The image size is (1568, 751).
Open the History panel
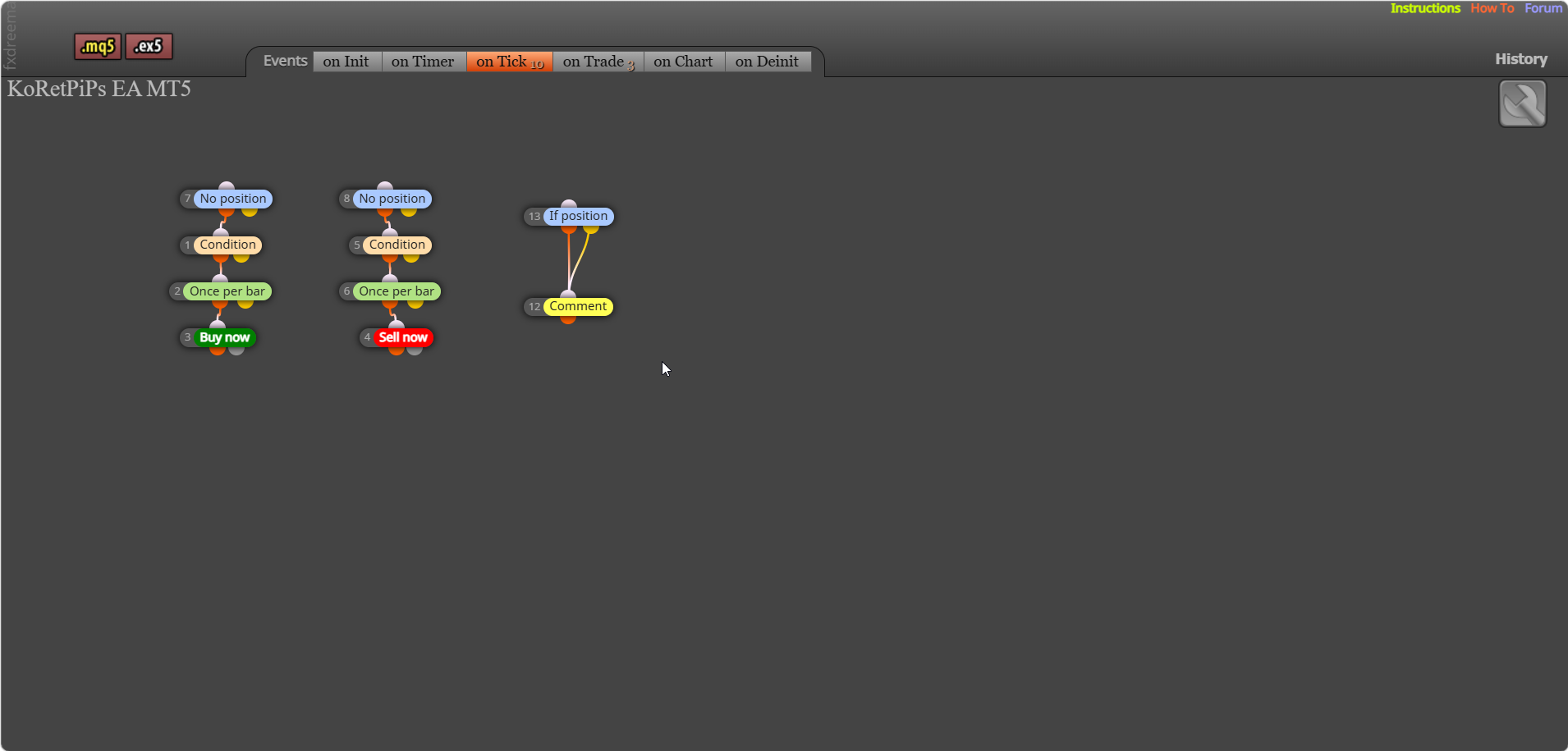click(1520, 59)
